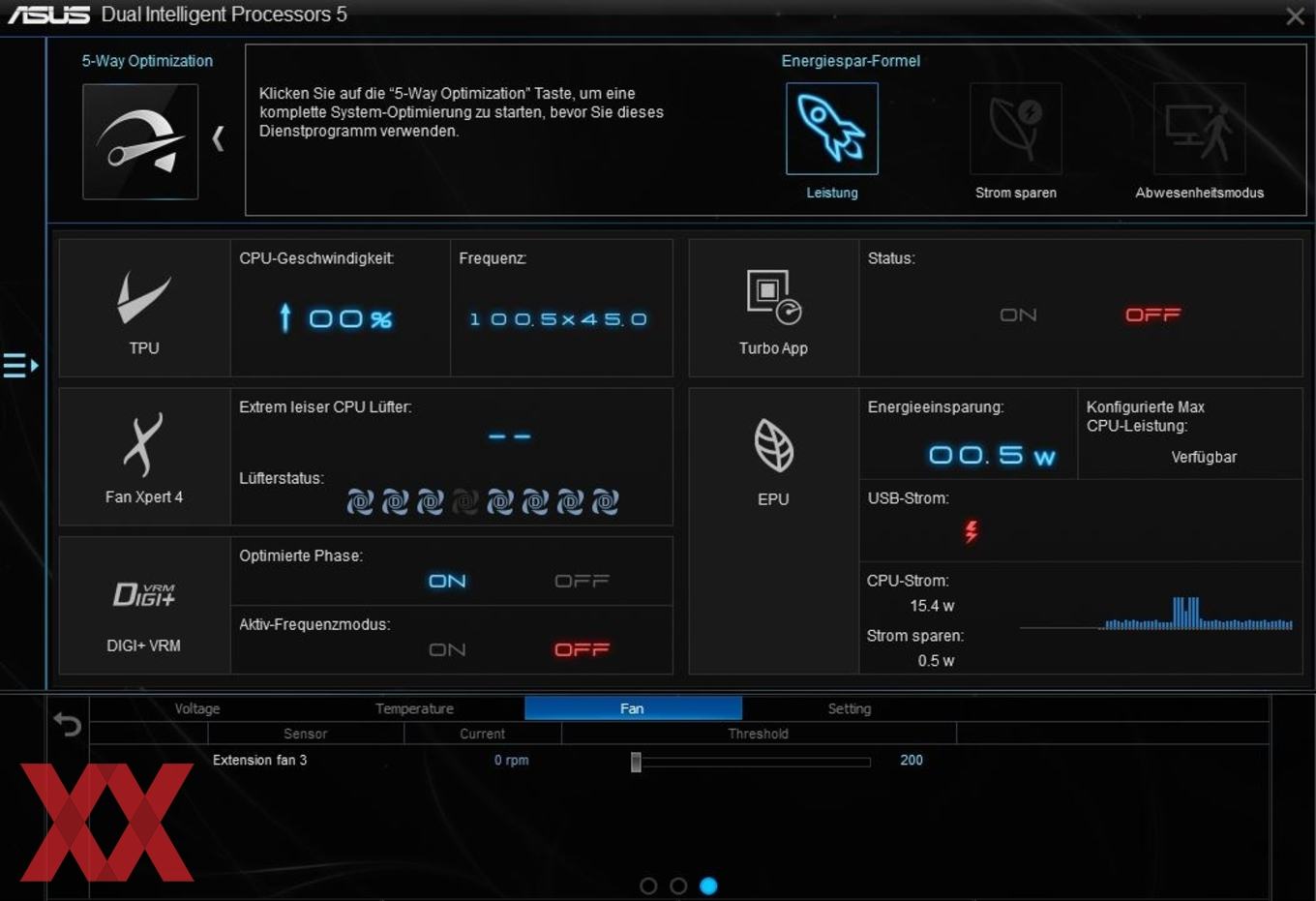Click the eighth fan status icon

[x=605, y=501]
